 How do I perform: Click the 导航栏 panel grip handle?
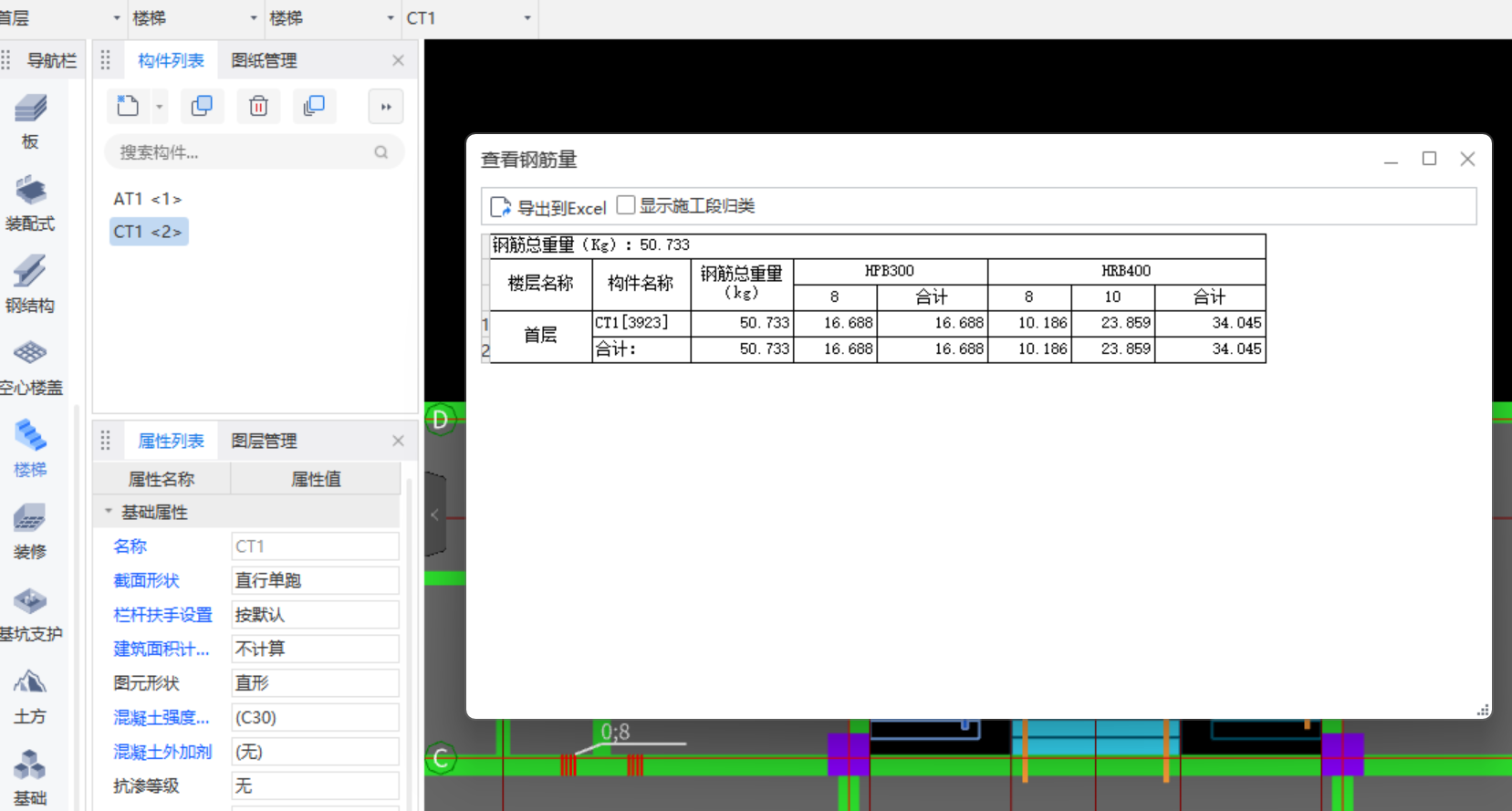pyautogui.click(x=6, y=60)
